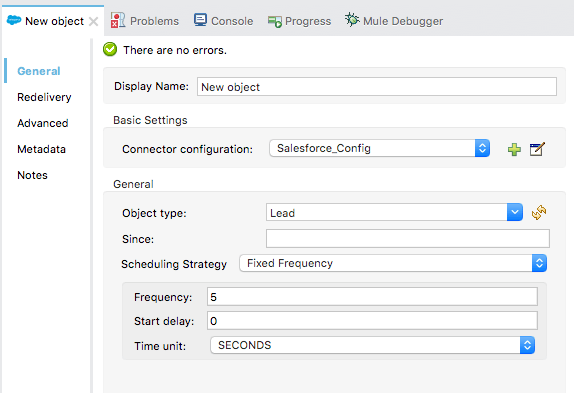
Task: Click the 'Time unit:' label
Action: (160, 346)
